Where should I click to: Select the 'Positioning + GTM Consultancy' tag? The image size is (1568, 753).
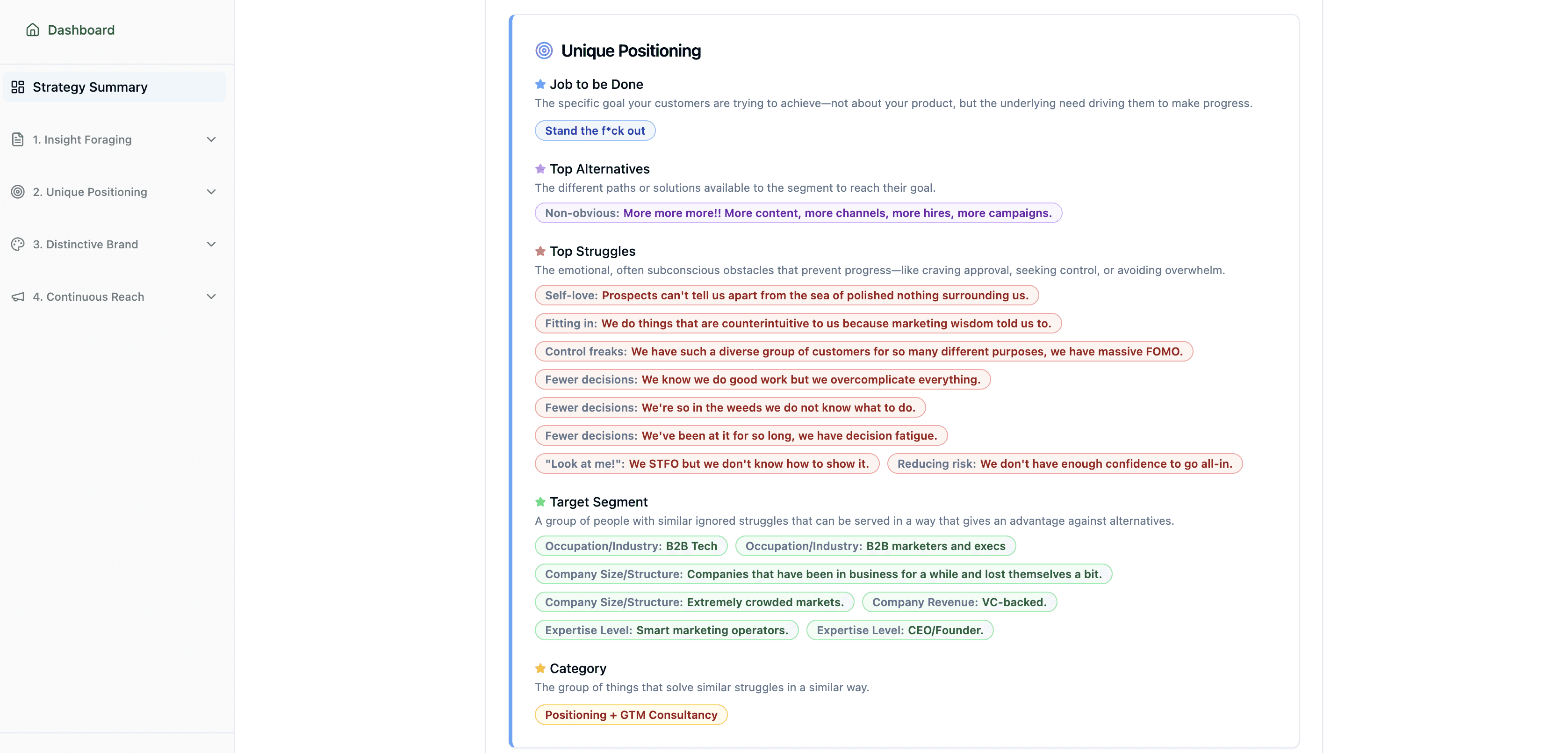point(631,715)
